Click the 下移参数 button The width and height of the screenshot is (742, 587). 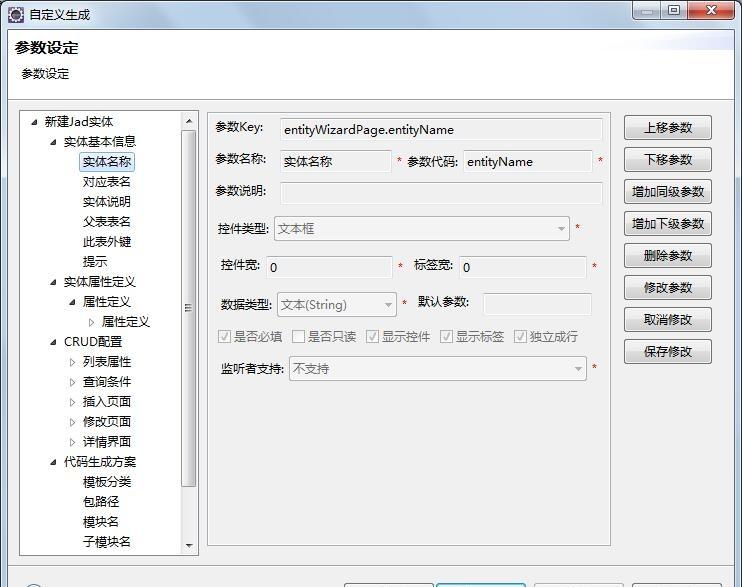tap(668, 160)
